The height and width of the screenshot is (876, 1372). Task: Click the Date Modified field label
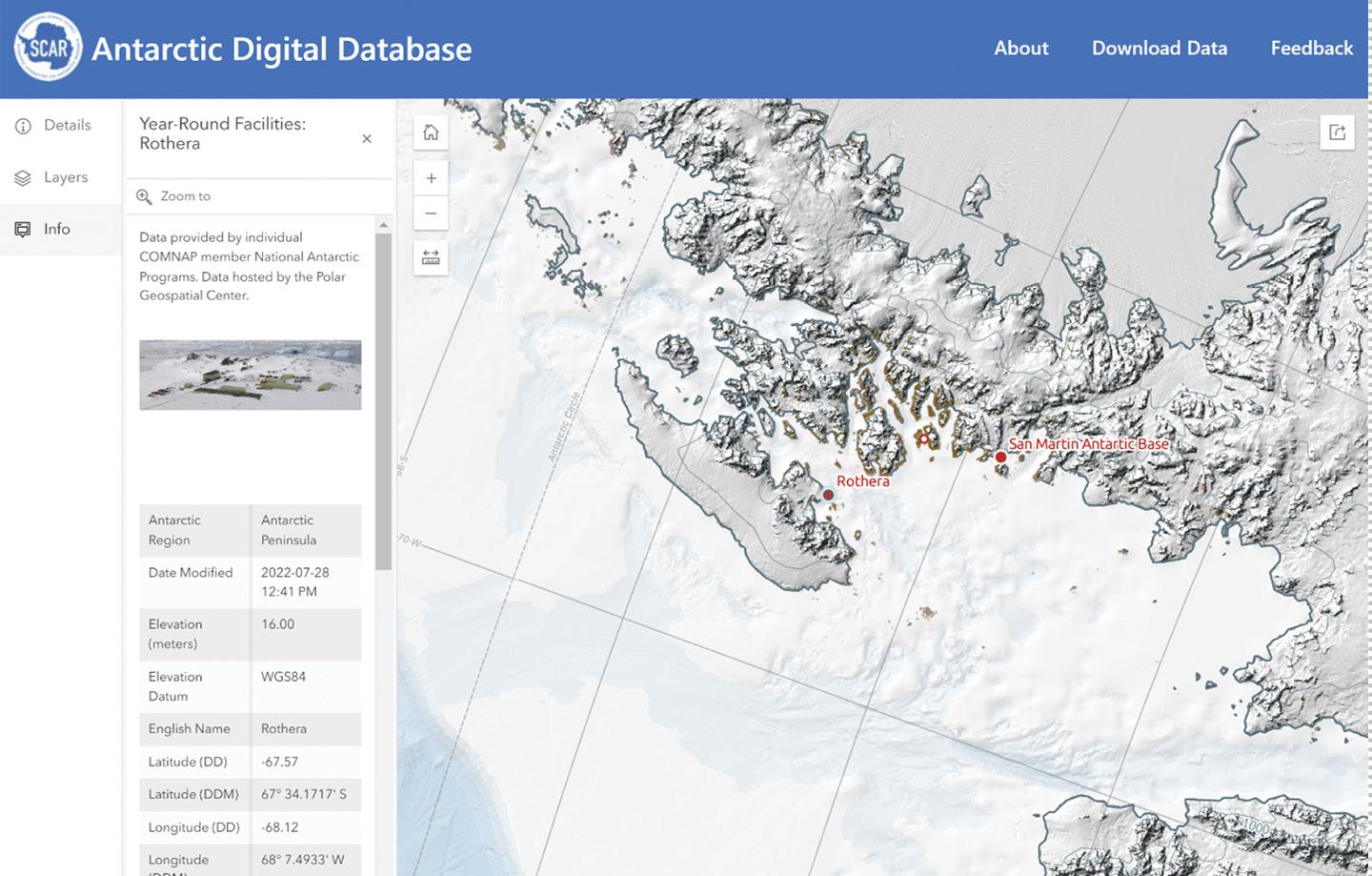tap(191, 573)
